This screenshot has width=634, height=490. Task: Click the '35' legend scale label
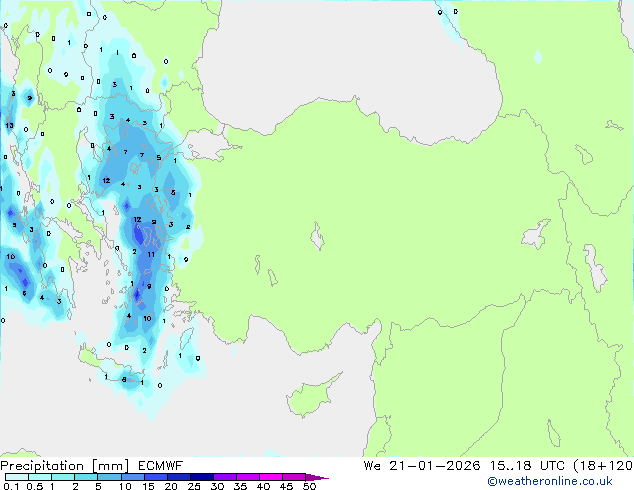tap(240, 486)
